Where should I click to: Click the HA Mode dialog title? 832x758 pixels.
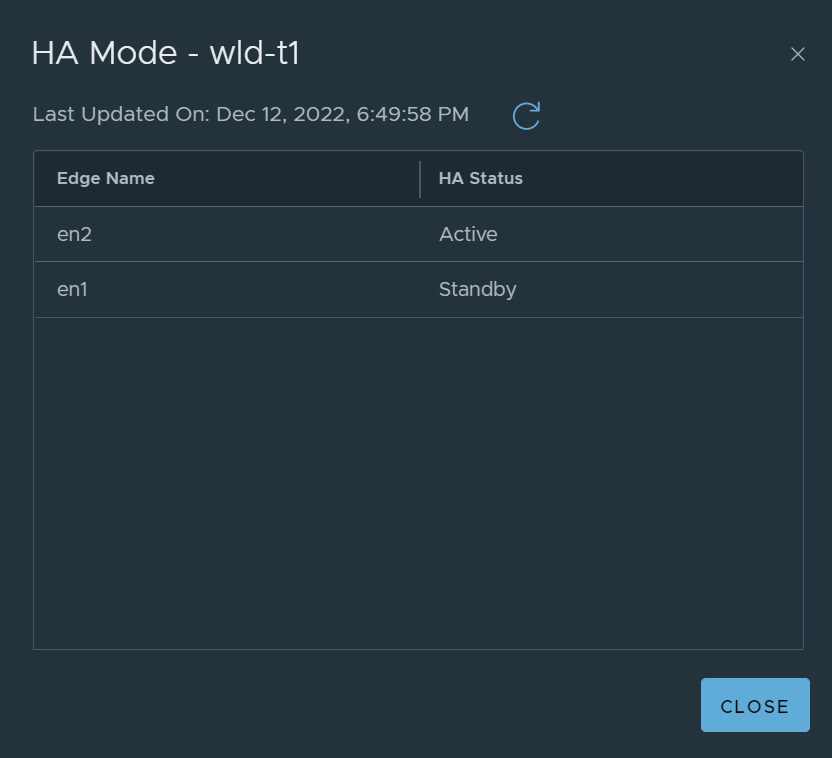coord(166,53)
